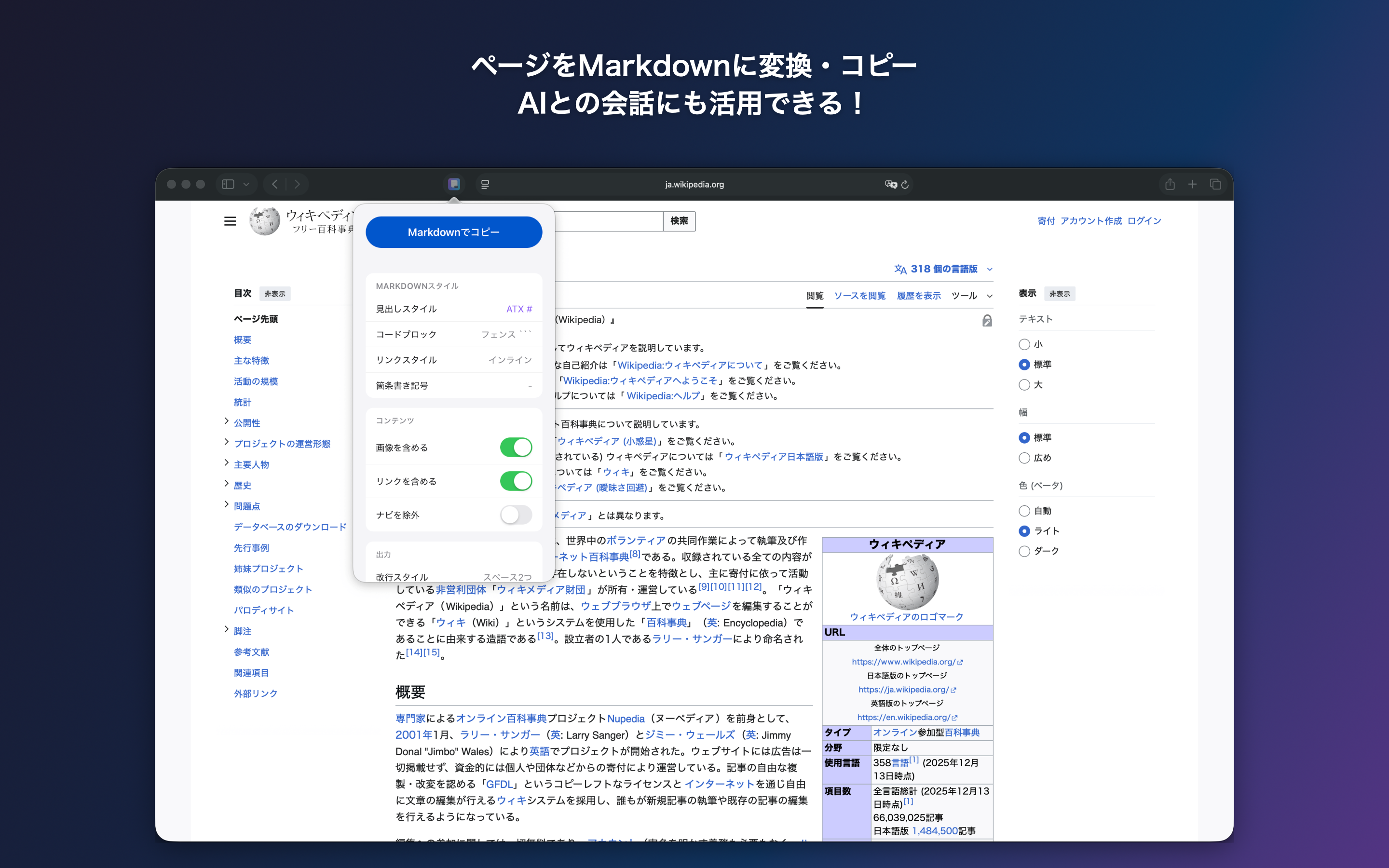Select text size 小 radio button
This screenshot has width=1389, height=868.
click(x=1024, y=344)
